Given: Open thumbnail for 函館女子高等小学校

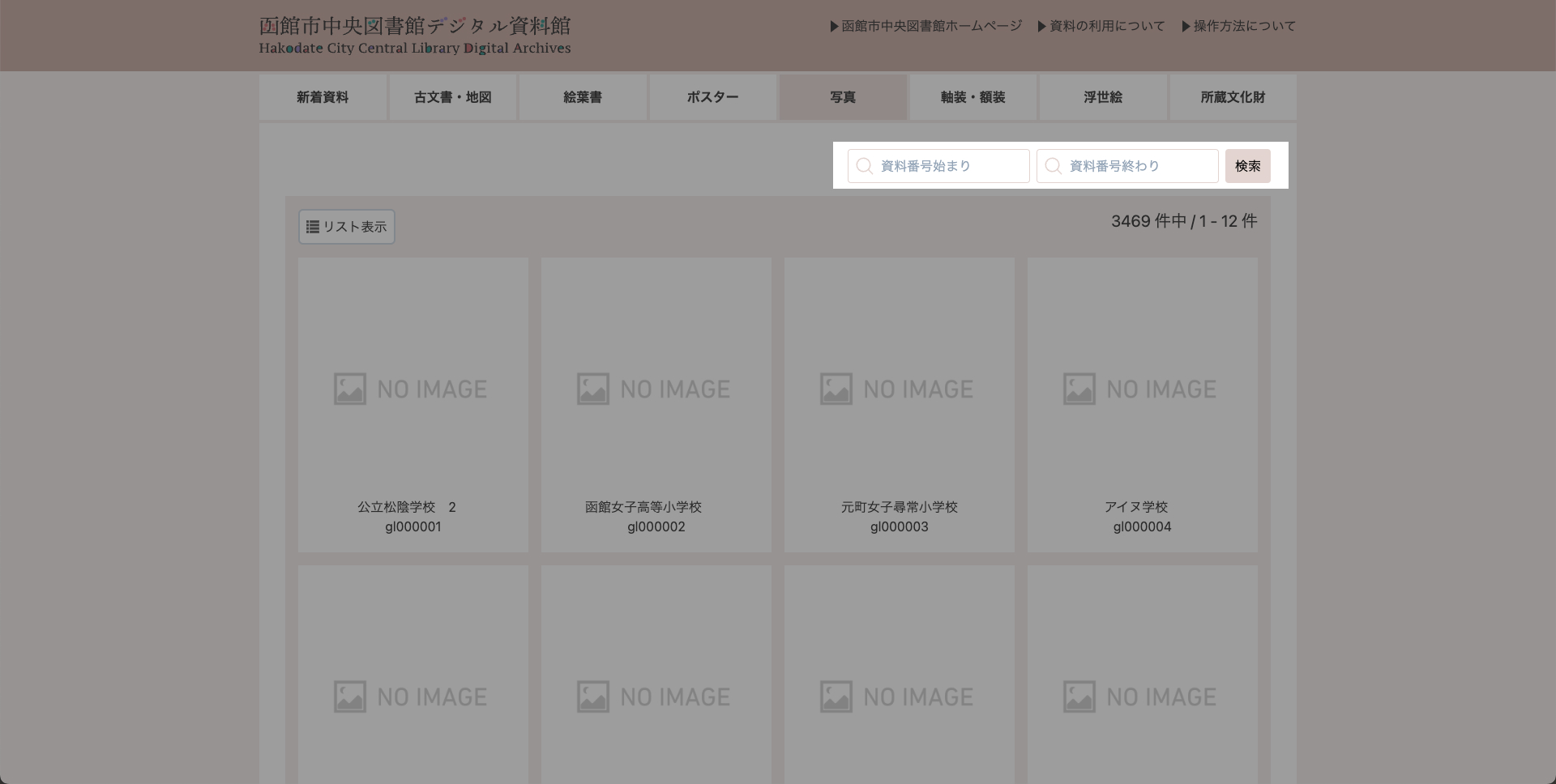Looking at the screenshot, I should (x=656, y=389).
